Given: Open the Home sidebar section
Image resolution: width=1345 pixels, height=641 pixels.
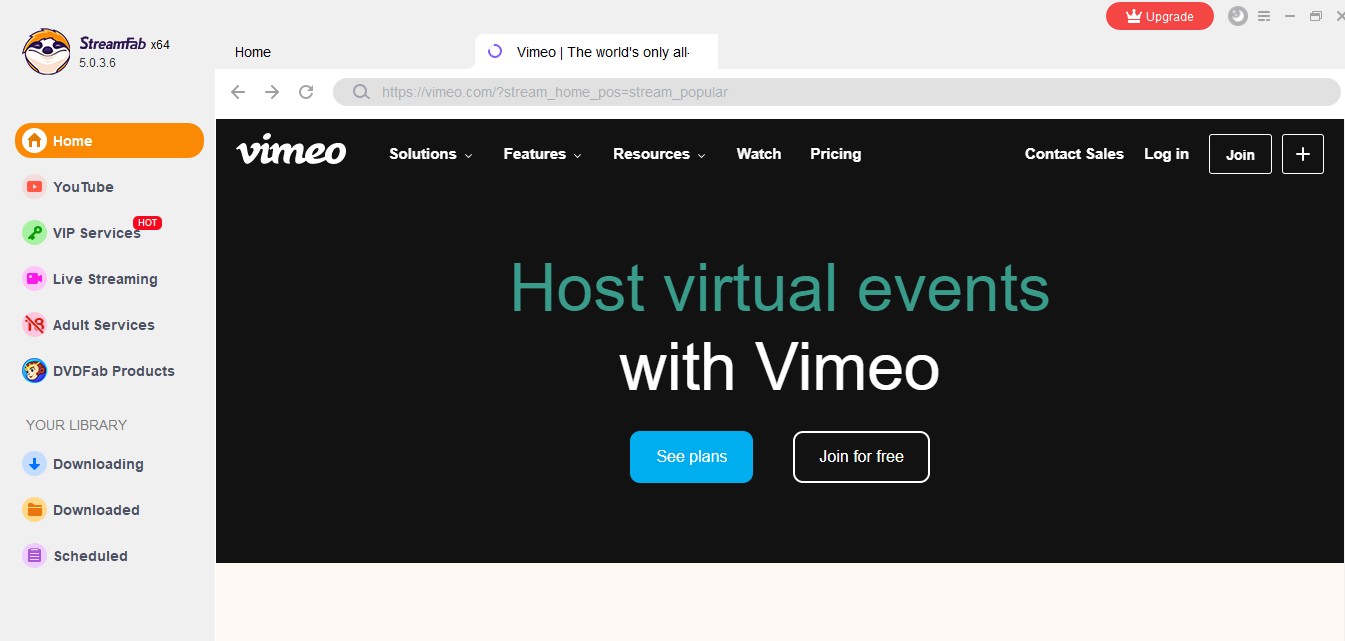Looking at the screenshot, I should (109, 141).
